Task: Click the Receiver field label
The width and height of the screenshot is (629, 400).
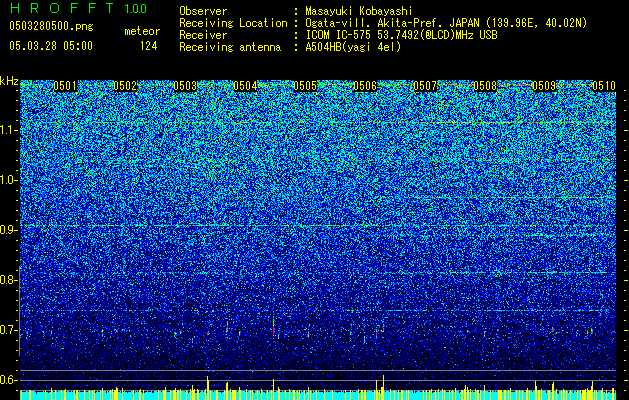Action: click(203, 35)
